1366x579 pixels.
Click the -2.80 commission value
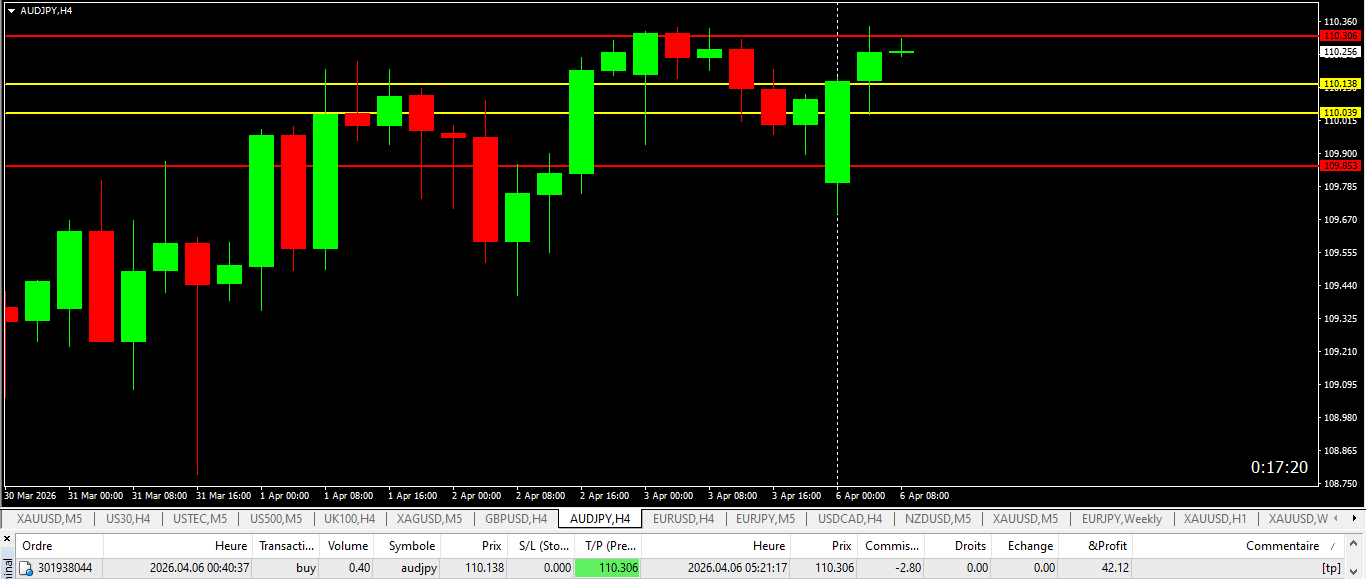pyautogui.click(x=907, y=568)
